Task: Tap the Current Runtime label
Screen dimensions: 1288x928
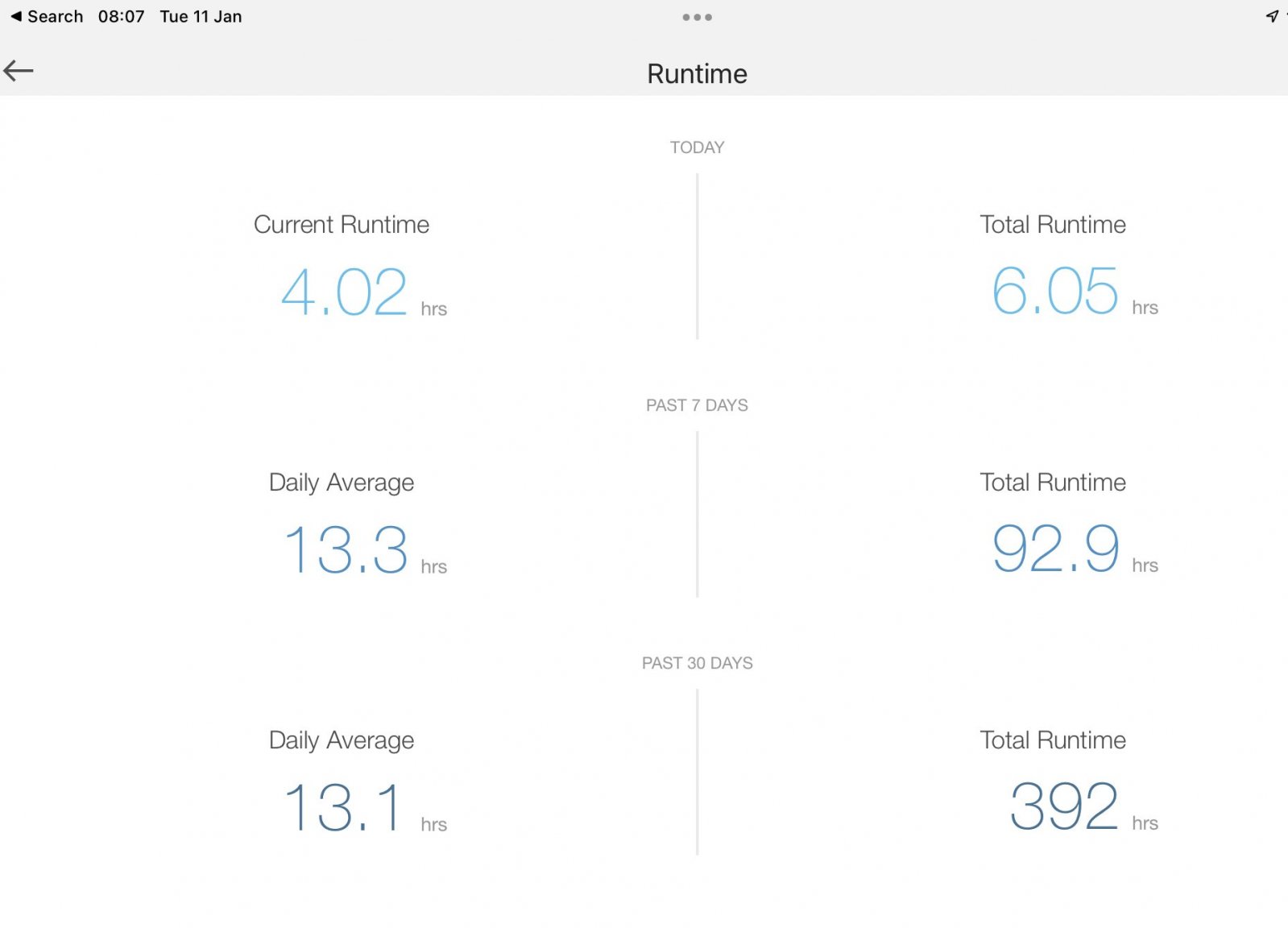Action: (342, 224)
